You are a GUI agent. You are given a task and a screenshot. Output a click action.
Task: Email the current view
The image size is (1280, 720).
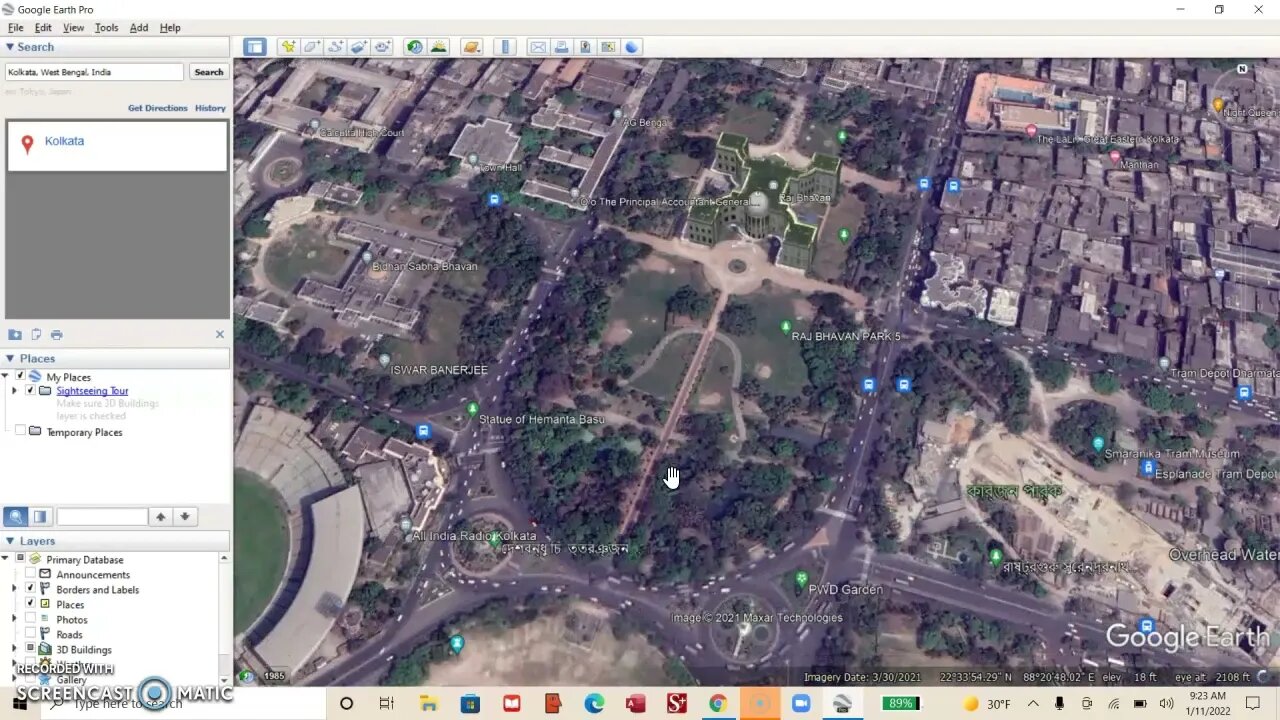(x=538, y=47)
